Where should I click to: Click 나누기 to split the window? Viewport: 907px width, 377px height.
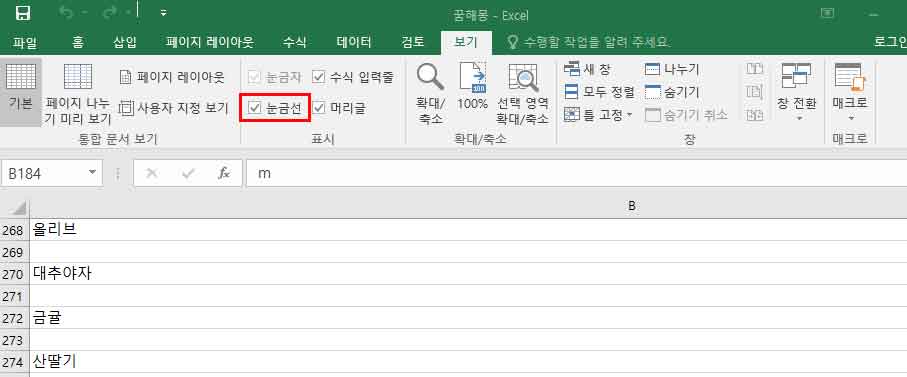click(x=672, y=69)
